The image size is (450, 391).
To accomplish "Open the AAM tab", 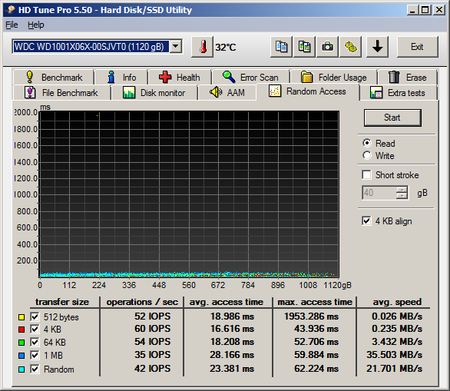I will click(x=227, y=92).
